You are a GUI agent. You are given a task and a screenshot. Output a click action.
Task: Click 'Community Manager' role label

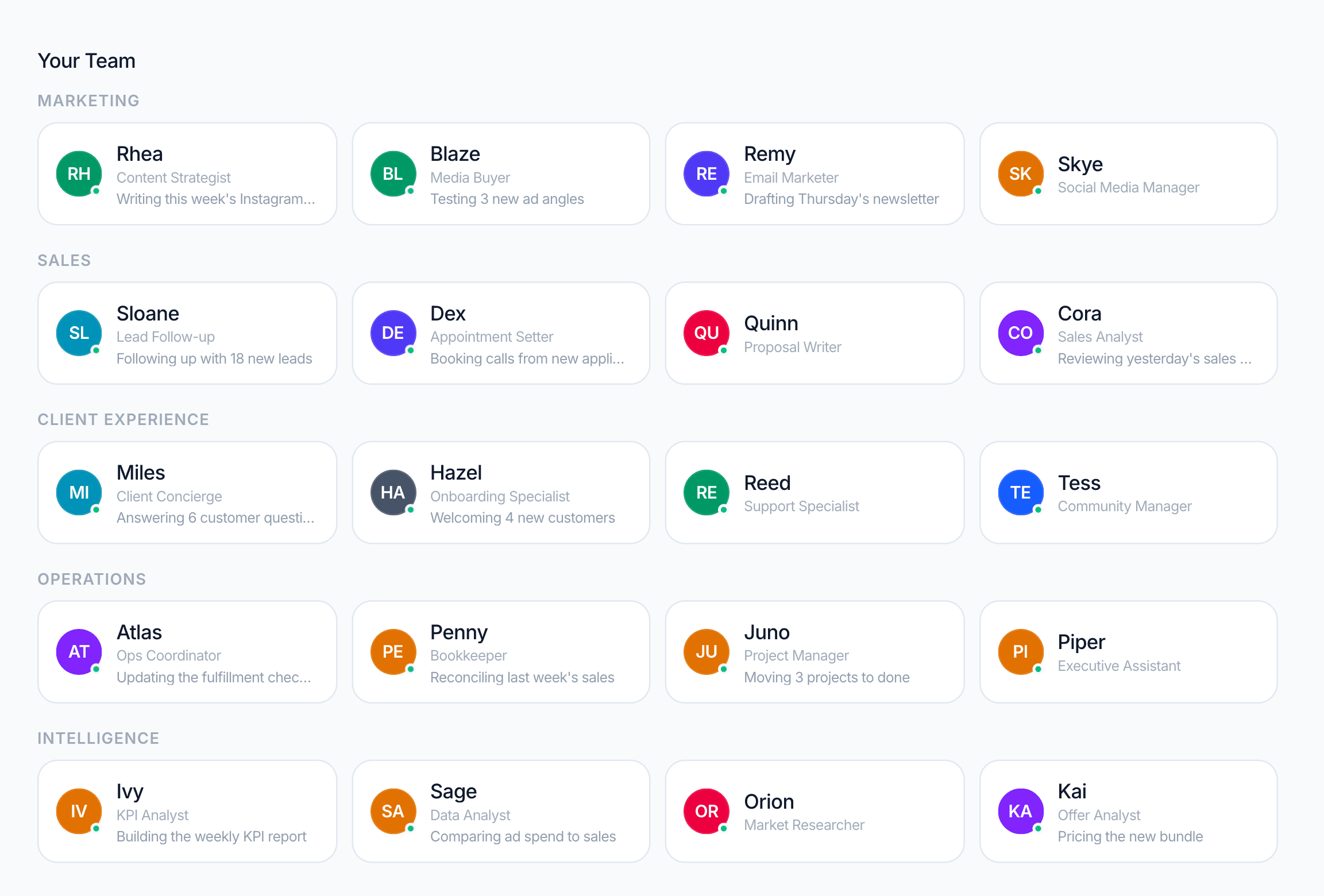tap(1124, 506)
